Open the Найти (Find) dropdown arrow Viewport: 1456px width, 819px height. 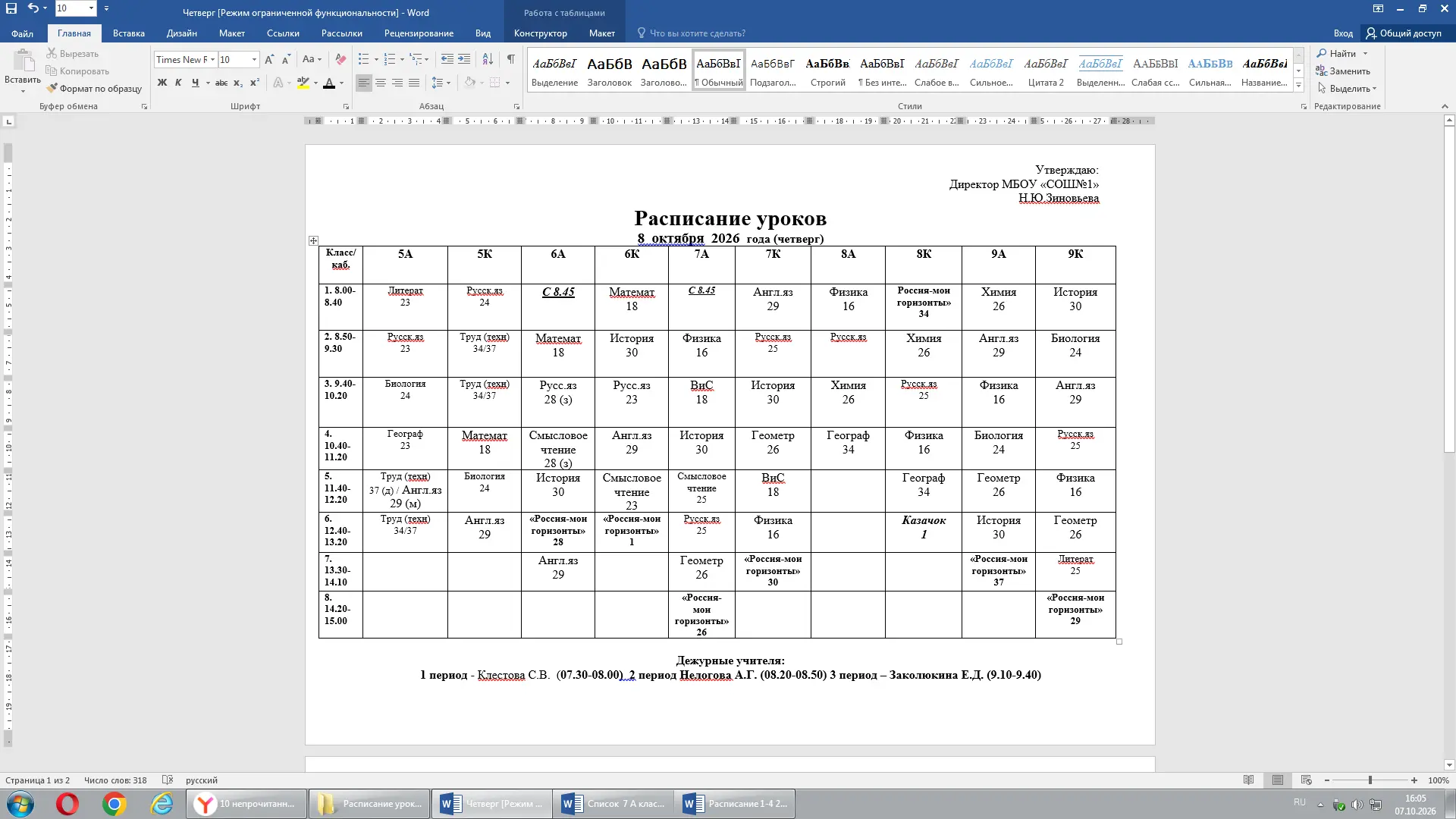point(1365,53)
